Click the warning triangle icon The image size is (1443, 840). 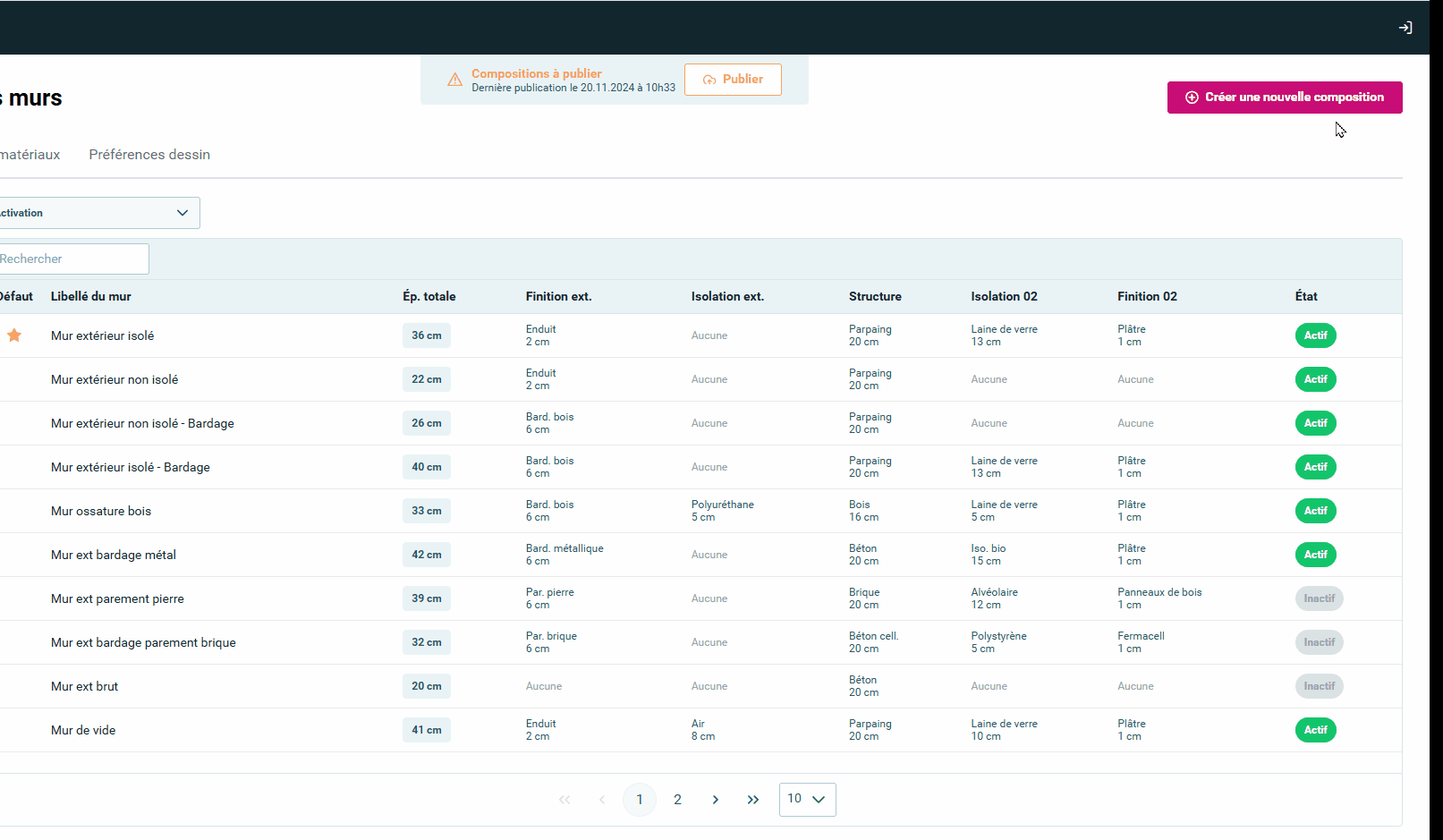pyautogui.click(x=454, y=80)
